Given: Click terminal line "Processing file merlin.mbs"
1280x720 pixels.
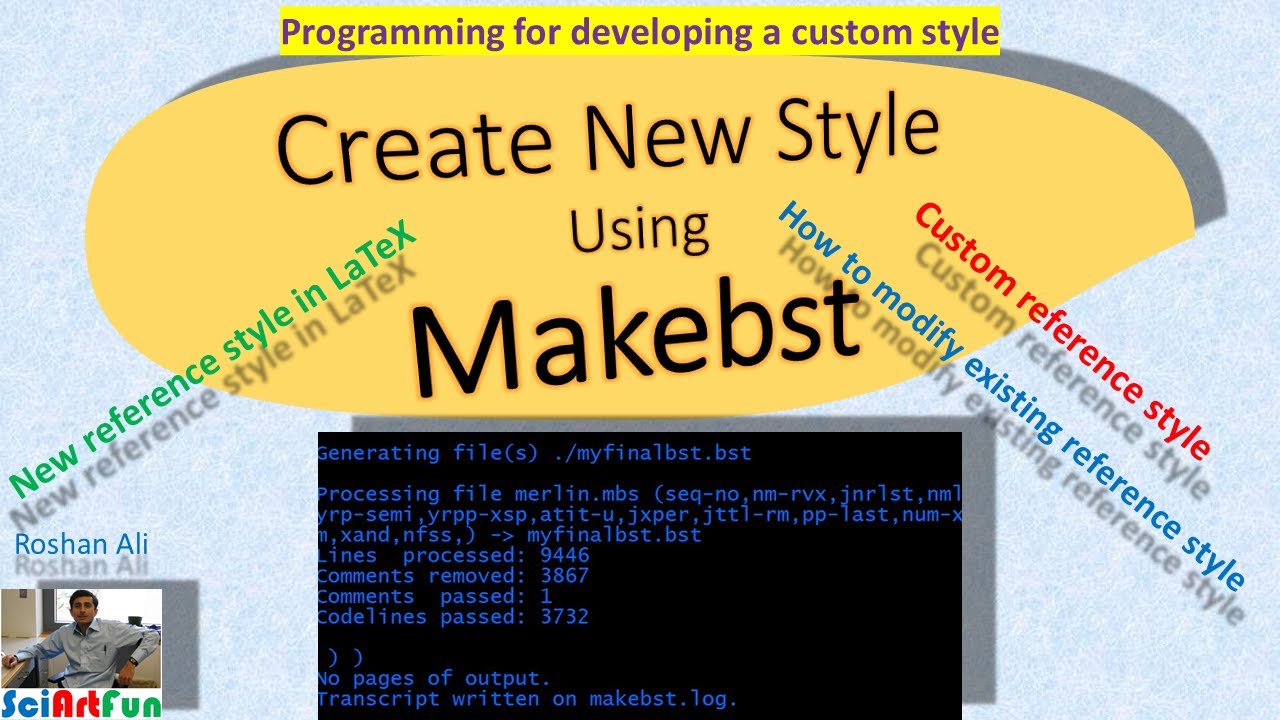Looking at the screenshot, I should [639, 494].
